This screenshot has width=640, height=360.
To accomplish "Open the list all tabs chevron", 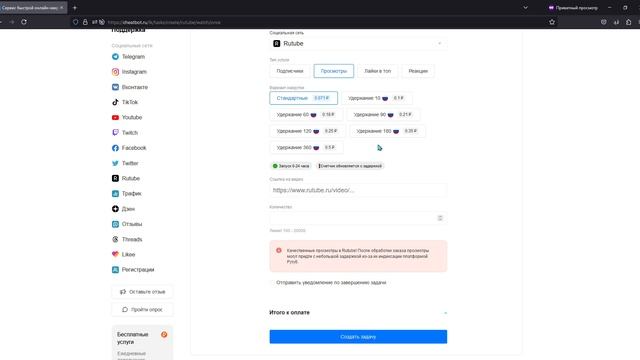I will (x=525, y=8).
